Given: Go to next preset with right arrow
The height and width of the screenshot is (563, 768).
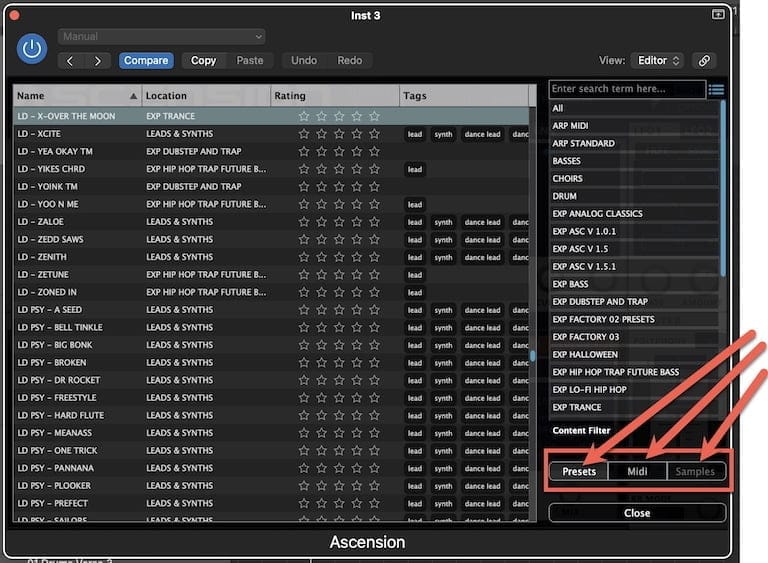Looking at the screenshot, I should point(97,61).
